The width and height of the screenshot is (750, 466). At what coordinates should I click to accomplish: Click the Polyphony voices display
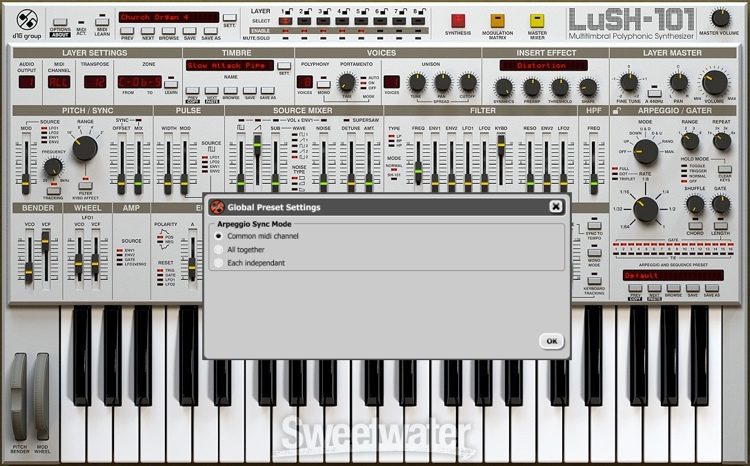point(305,82)
